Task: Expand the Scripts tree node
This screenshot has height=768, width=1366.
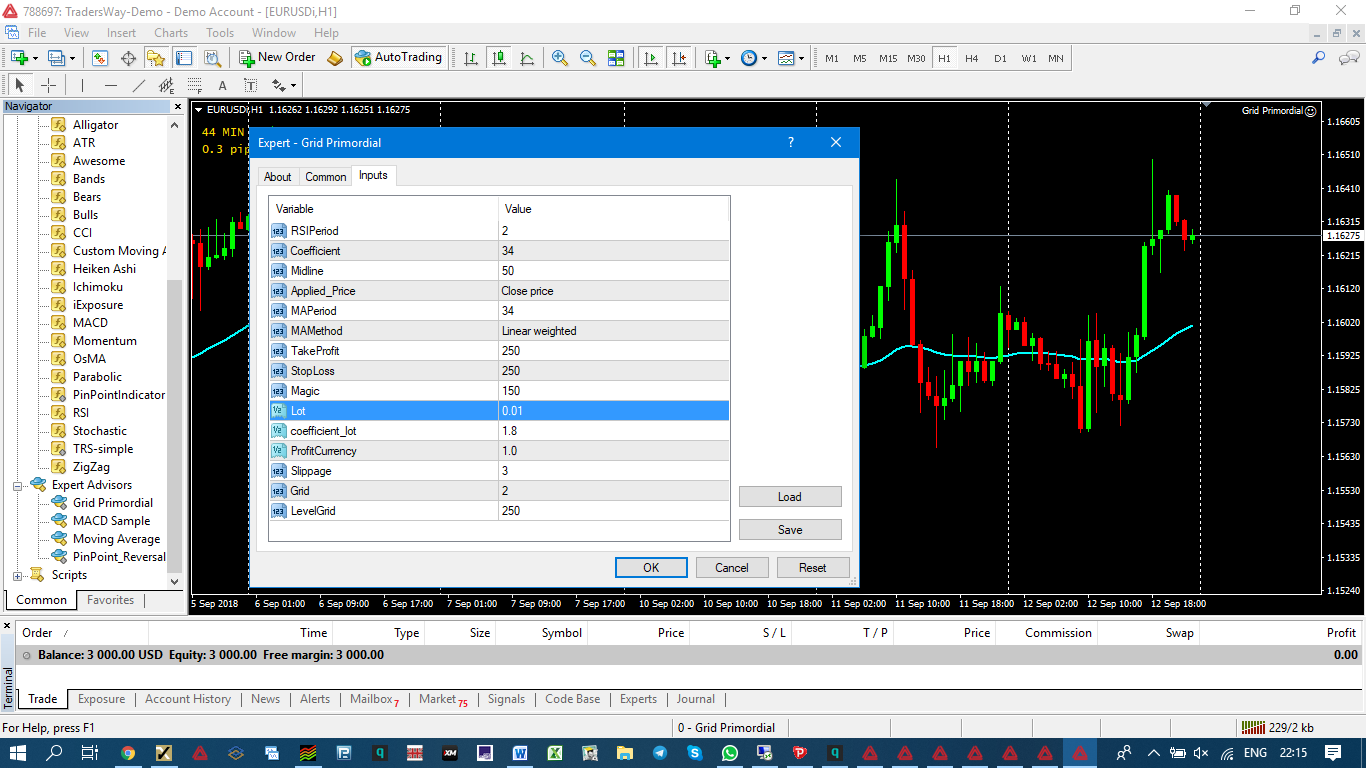Action: [x=17, y=575]
